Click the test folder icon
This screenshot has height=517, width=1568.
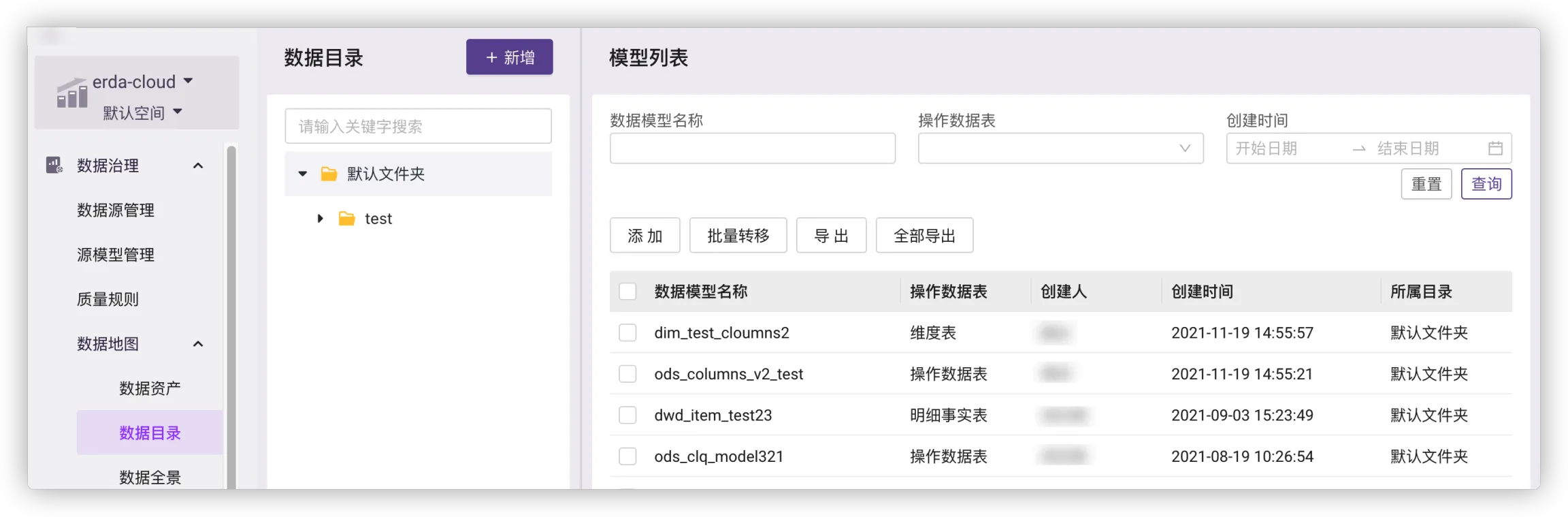(346, 219)
